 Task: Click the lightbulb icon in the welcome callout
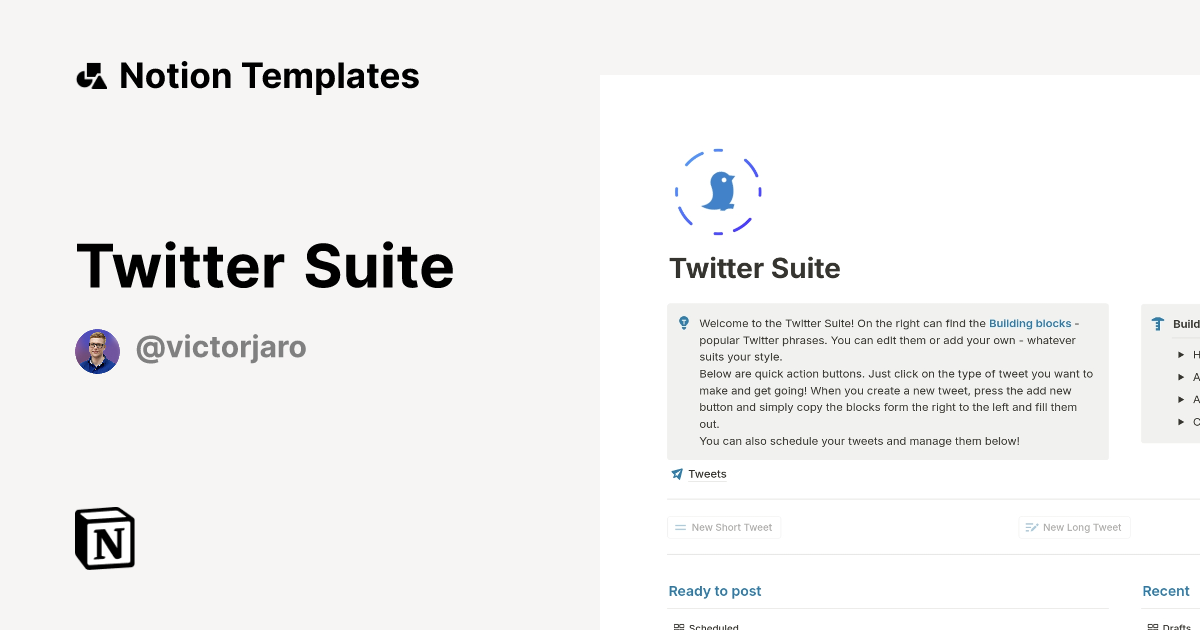click(684, 322)
